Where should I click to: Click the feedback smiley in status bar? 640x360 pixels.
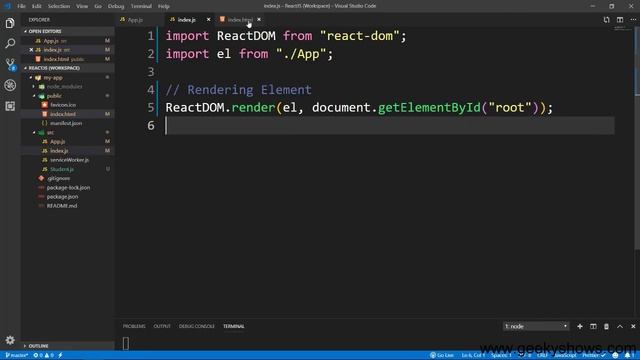point(616,355)
